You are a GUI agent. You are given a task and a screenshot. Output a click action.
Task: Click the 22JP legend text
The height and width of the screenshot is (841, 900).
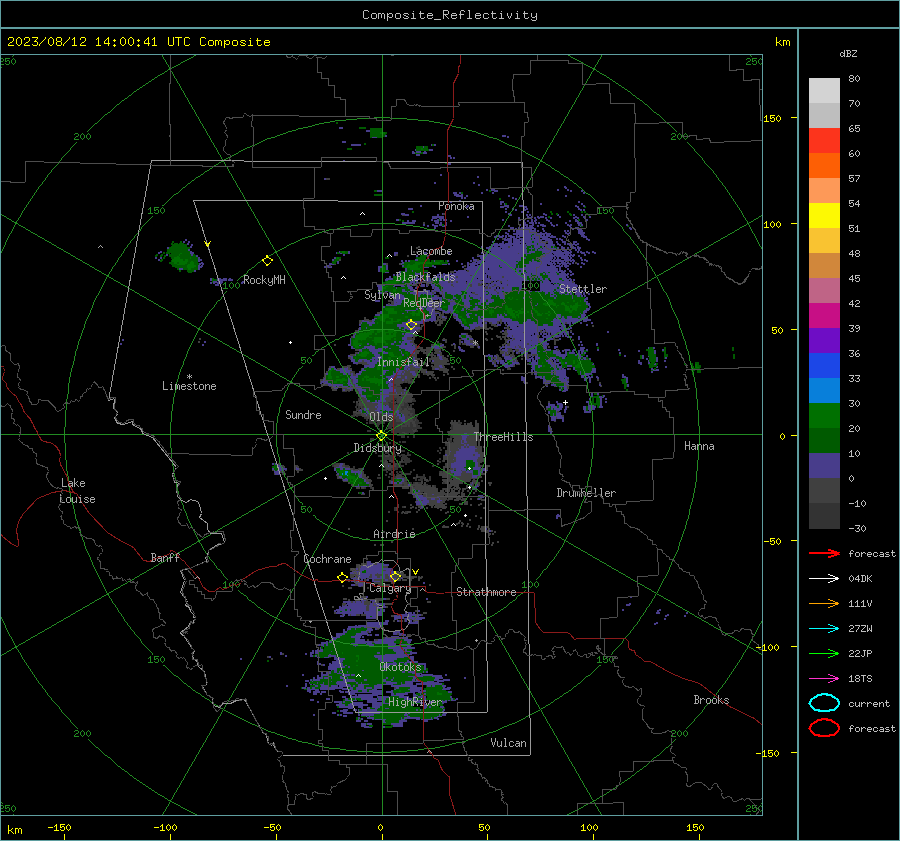pos(860,653)
